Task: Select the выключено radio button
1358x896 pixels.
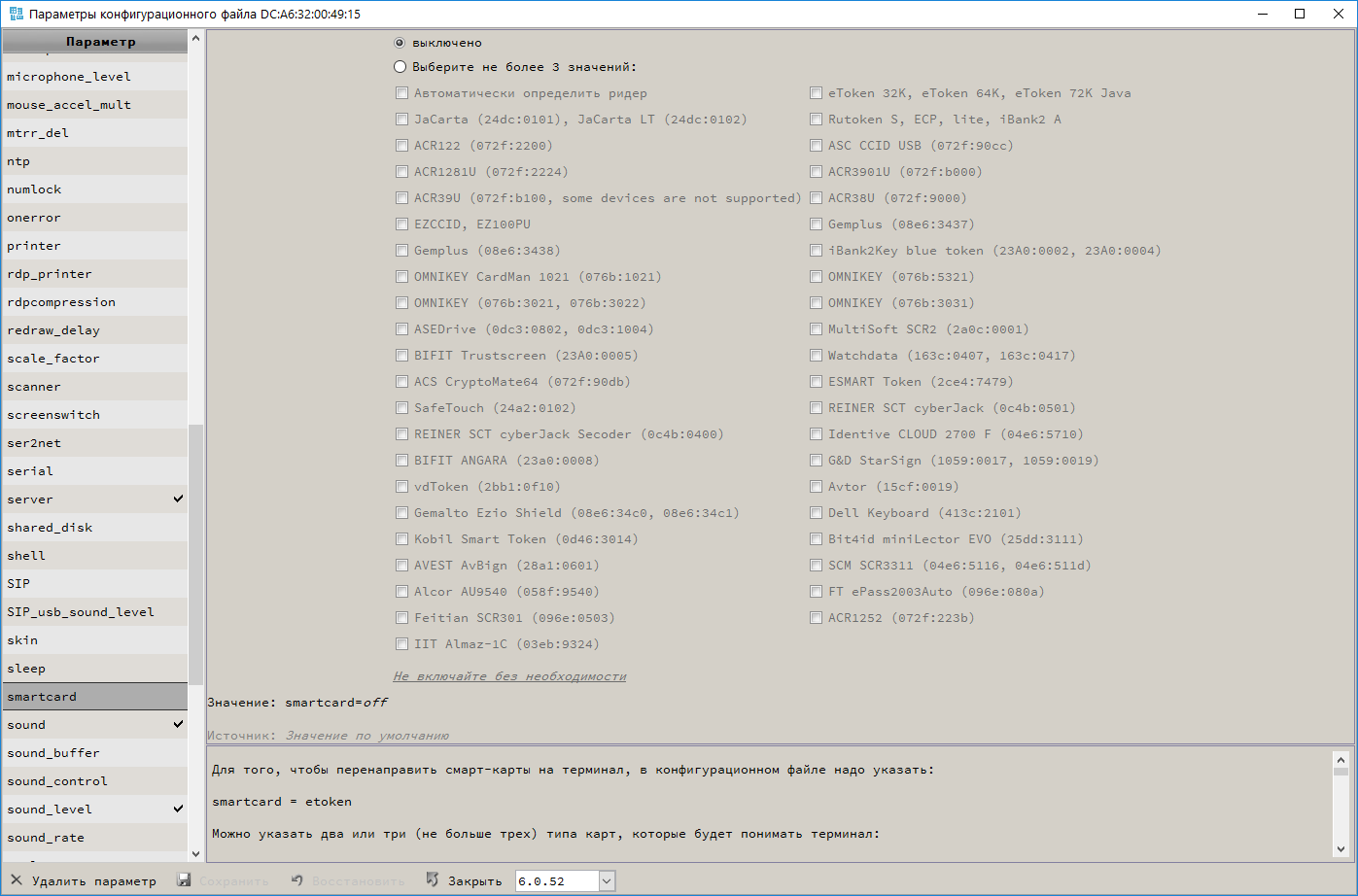Action: tap(400, 43)
